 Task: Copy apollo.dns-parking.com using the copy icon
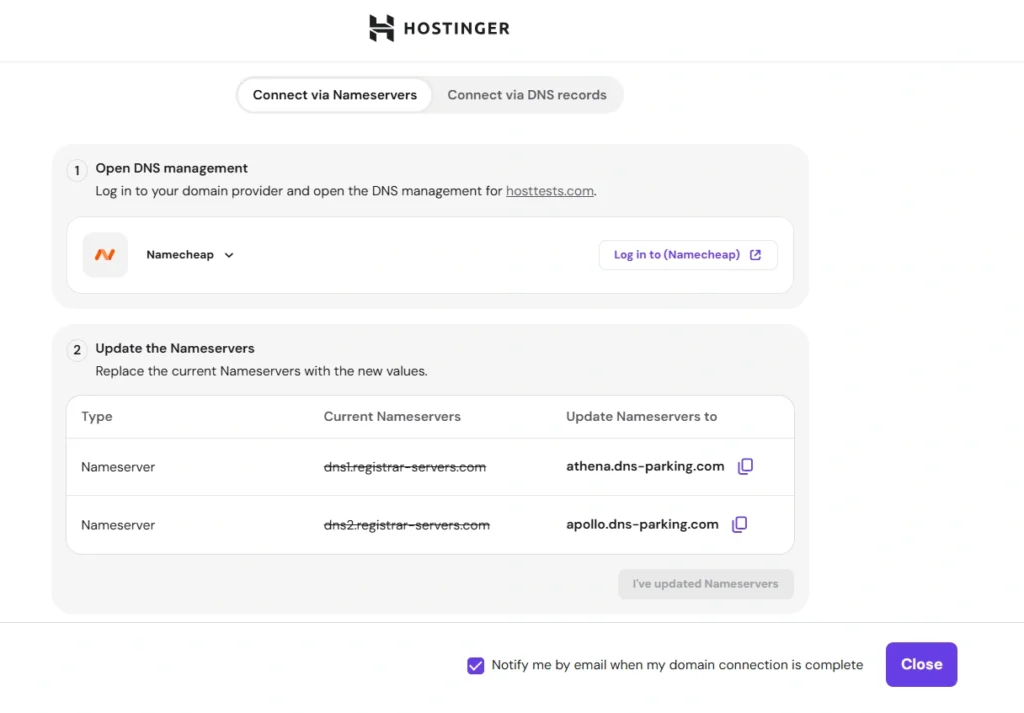[739, 525]
